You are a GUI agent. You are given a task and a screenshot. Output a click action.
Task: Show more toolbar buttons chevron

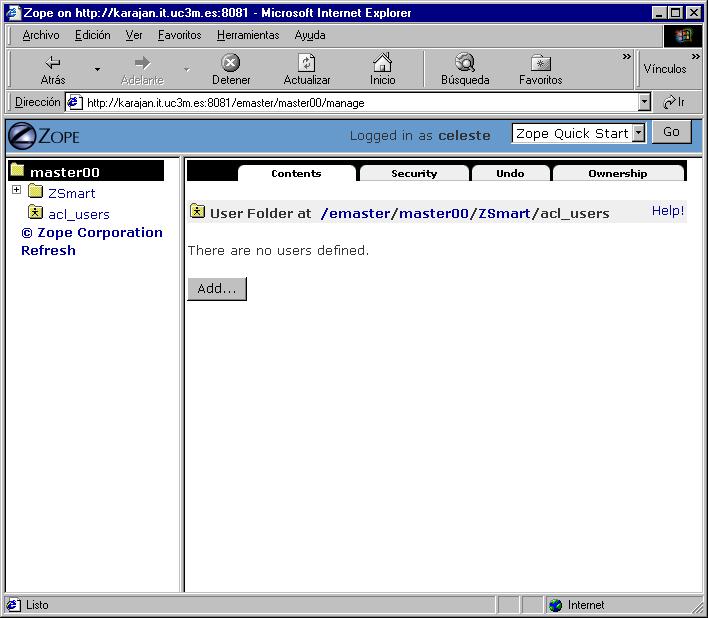[626, 57]
